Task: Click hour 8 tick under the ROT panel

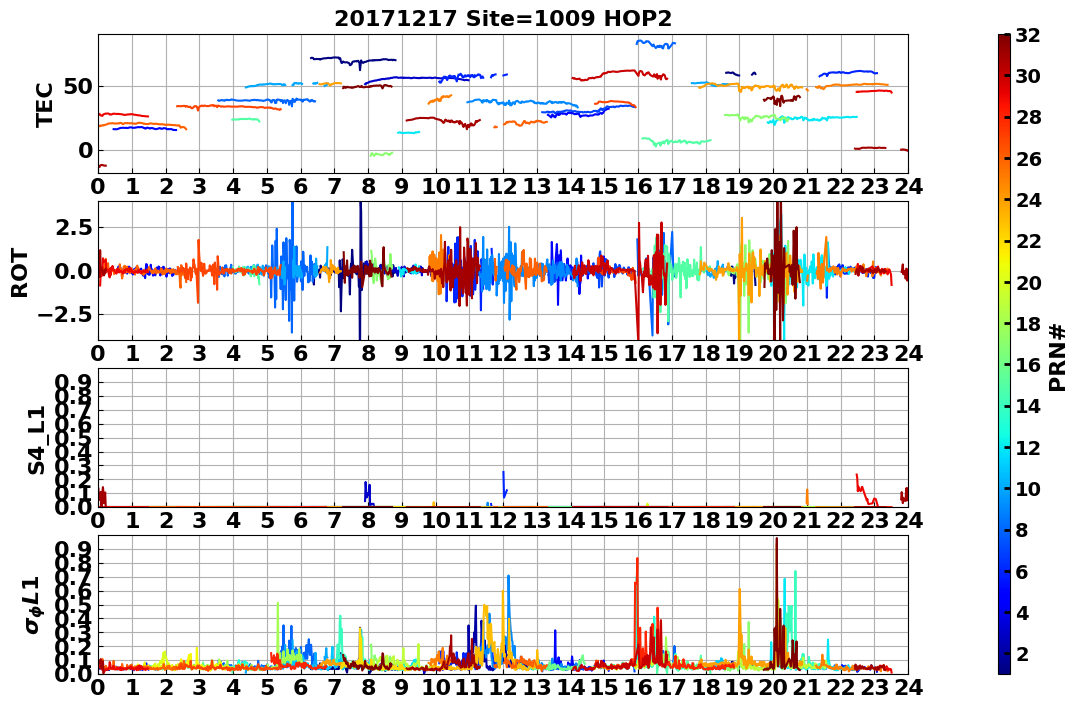Action: click(368, 353)
